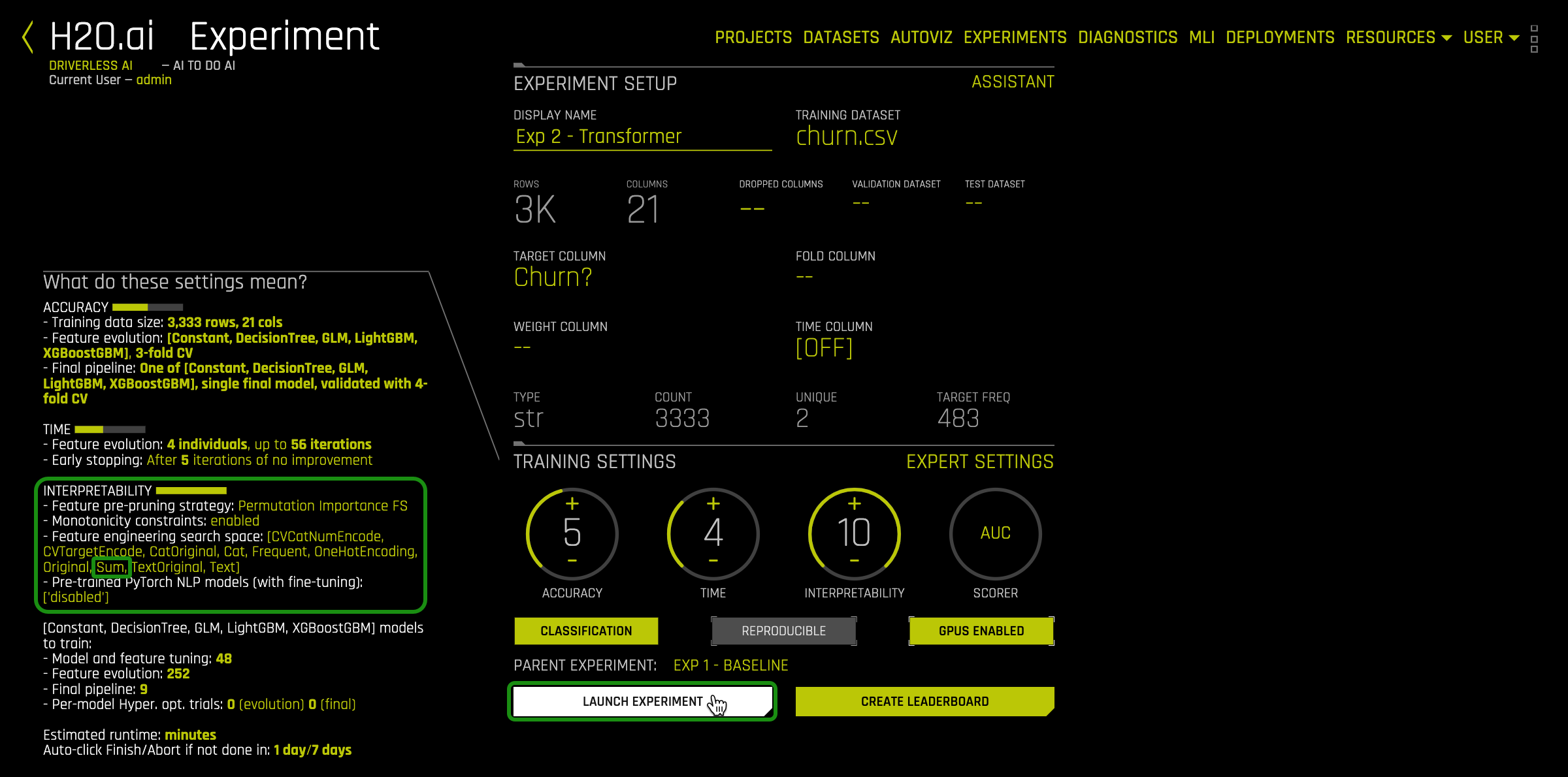Image resolution: width=1568 pixels, height=777 pixels.
Task: Choose a weight column
Action: click(x=522, y=348)
